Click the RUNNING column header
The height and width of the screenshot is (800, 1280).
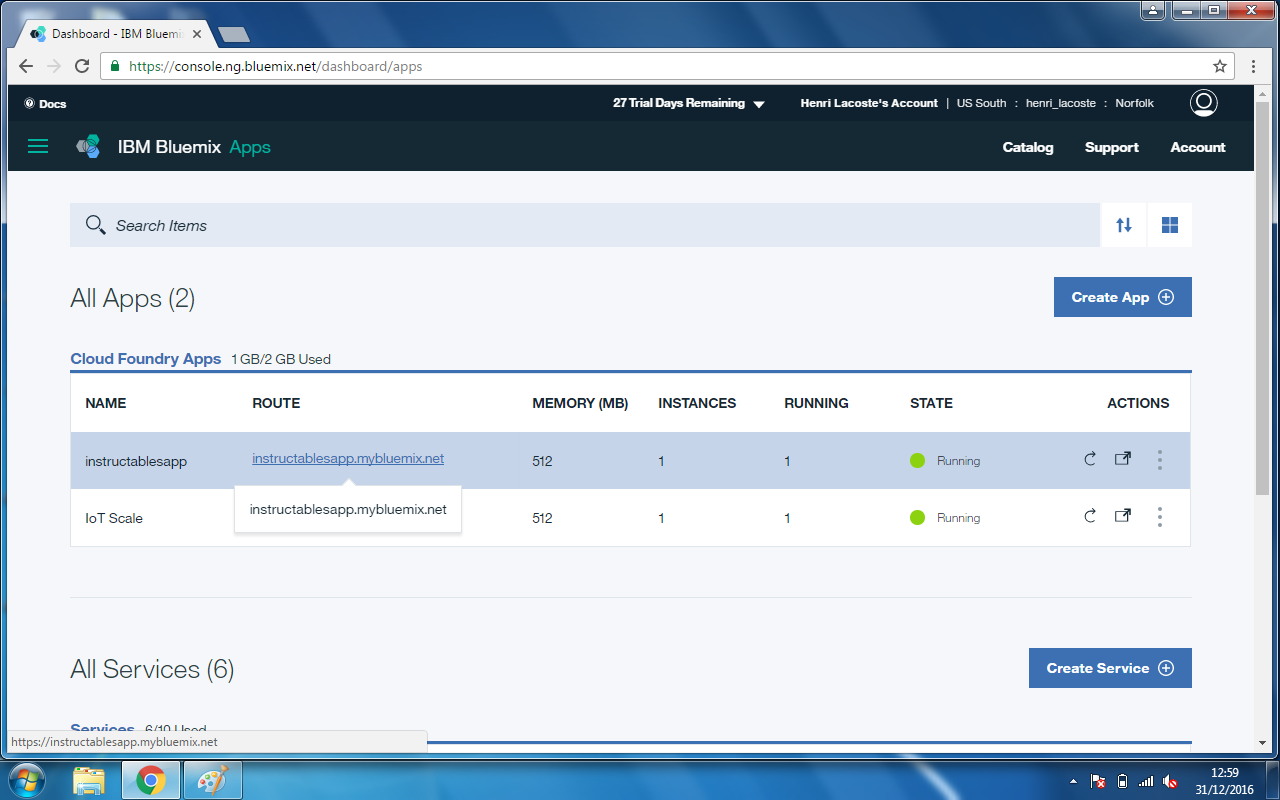point(816,403)
